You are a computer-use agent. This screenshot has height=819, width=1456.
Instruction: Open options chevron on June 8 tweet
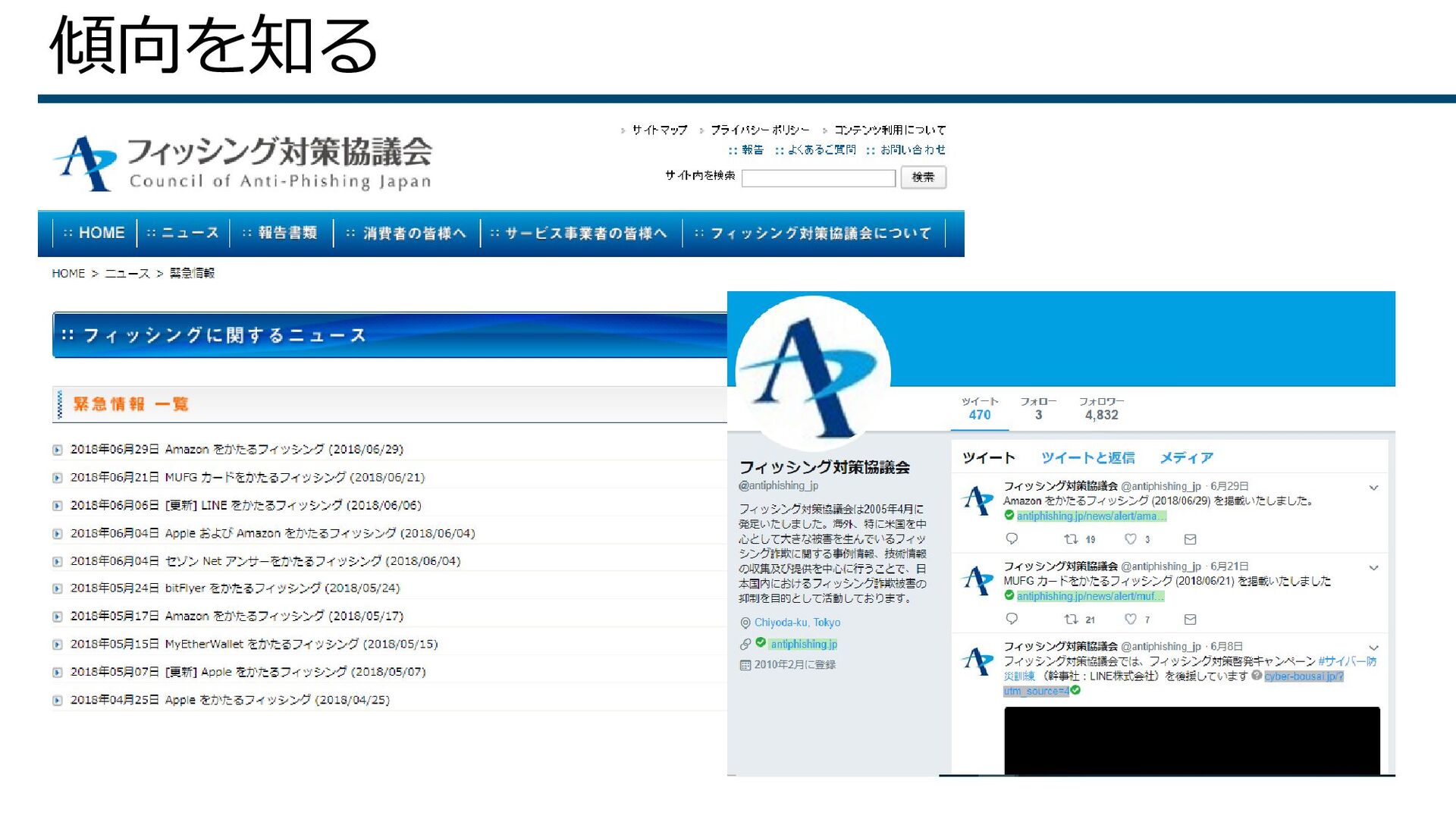[1373, 648]
